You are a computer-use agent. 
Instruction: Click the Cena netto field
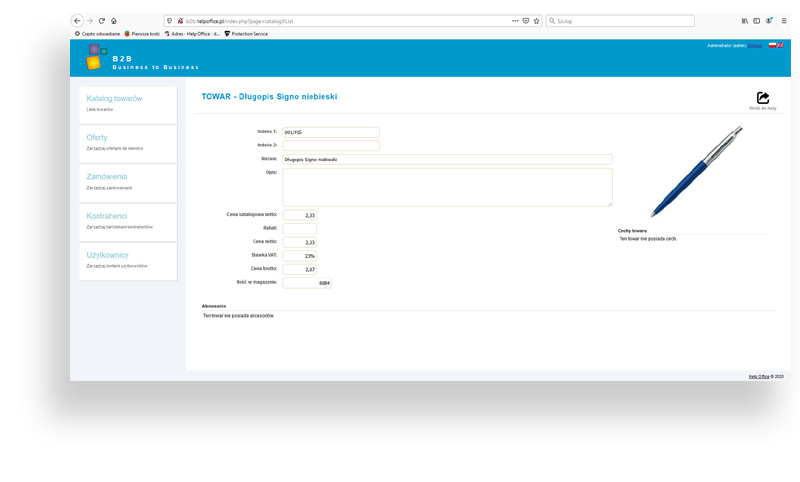299,242
